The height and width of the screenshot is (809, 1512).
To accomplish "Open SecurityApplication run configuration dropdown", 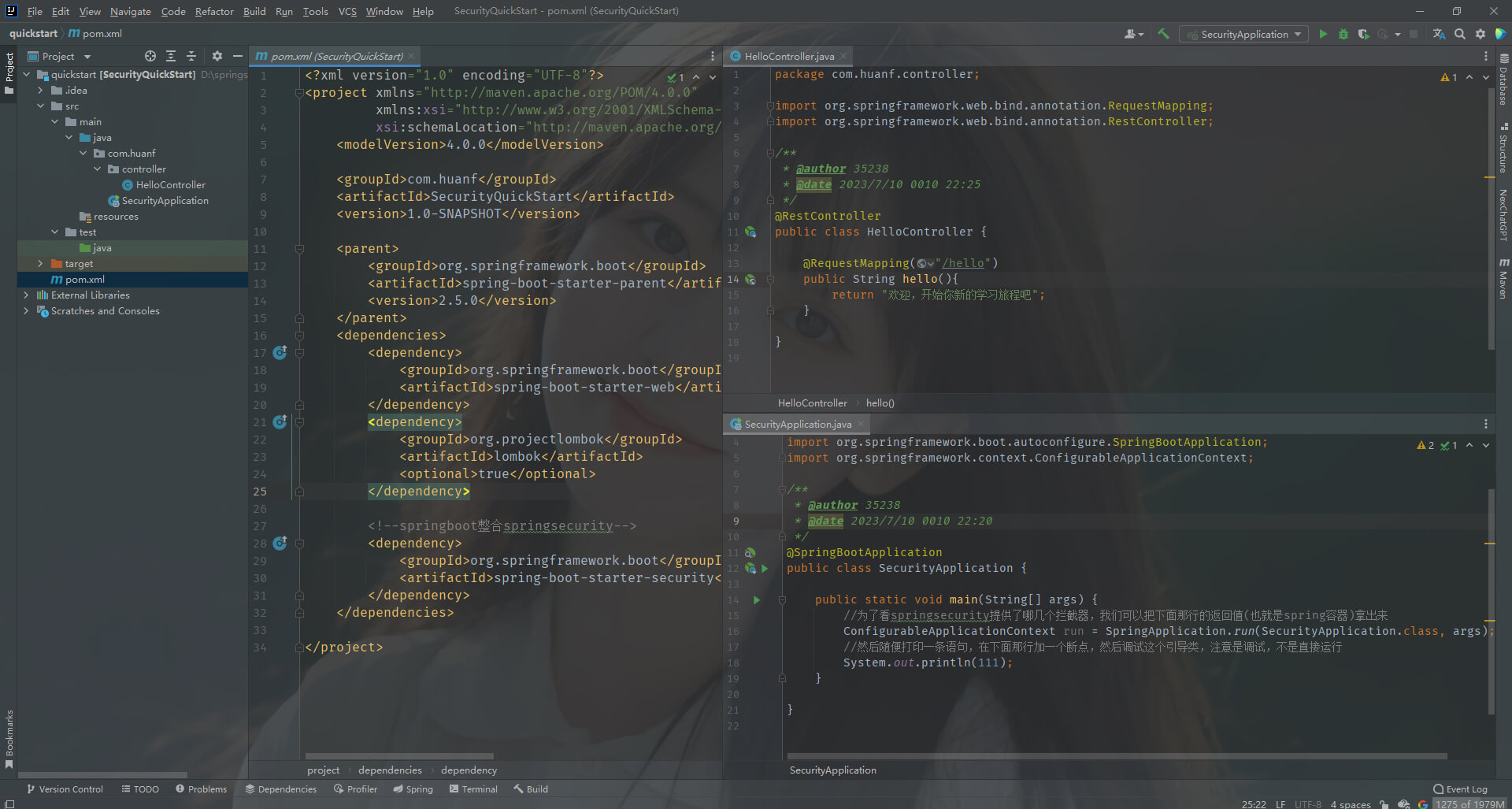I will pos(1243,34).
